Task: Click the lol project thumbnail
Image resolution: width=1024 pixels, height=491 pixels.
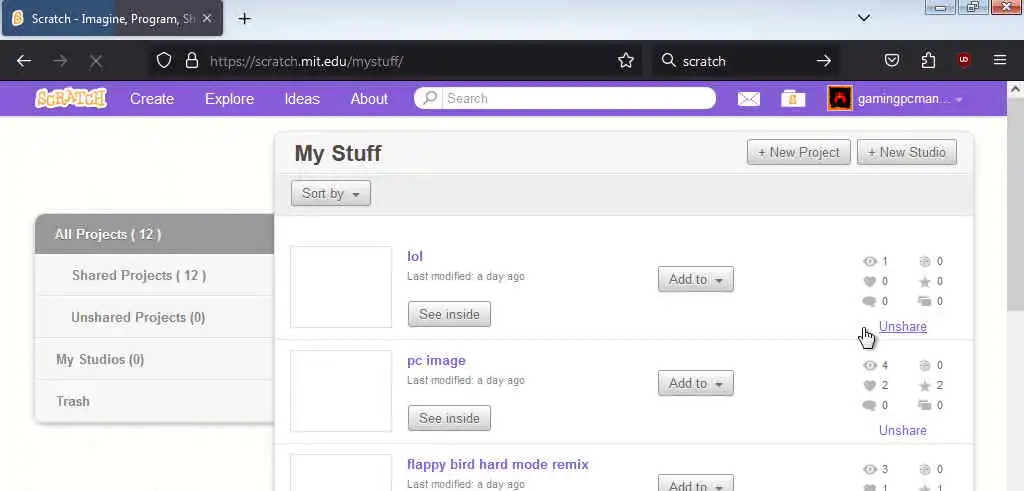Action: tap(341, 287)
